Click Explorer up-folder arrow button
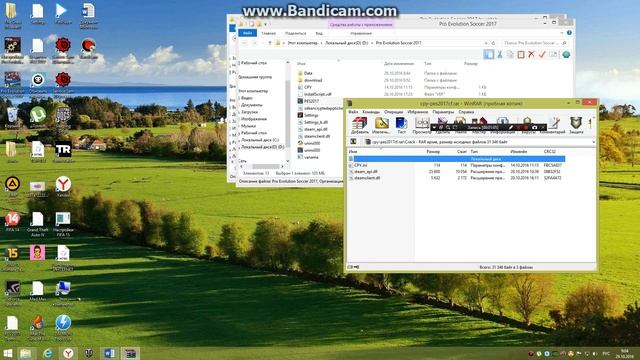The image size is (640, 360). 270,43
